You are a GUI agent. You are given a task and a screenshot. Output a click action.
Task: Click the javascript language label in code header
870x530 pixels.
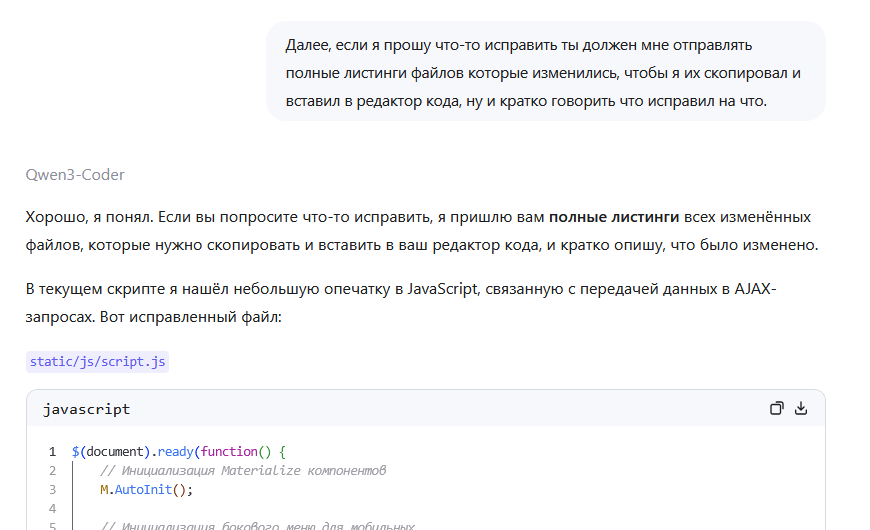click(86, 409)
